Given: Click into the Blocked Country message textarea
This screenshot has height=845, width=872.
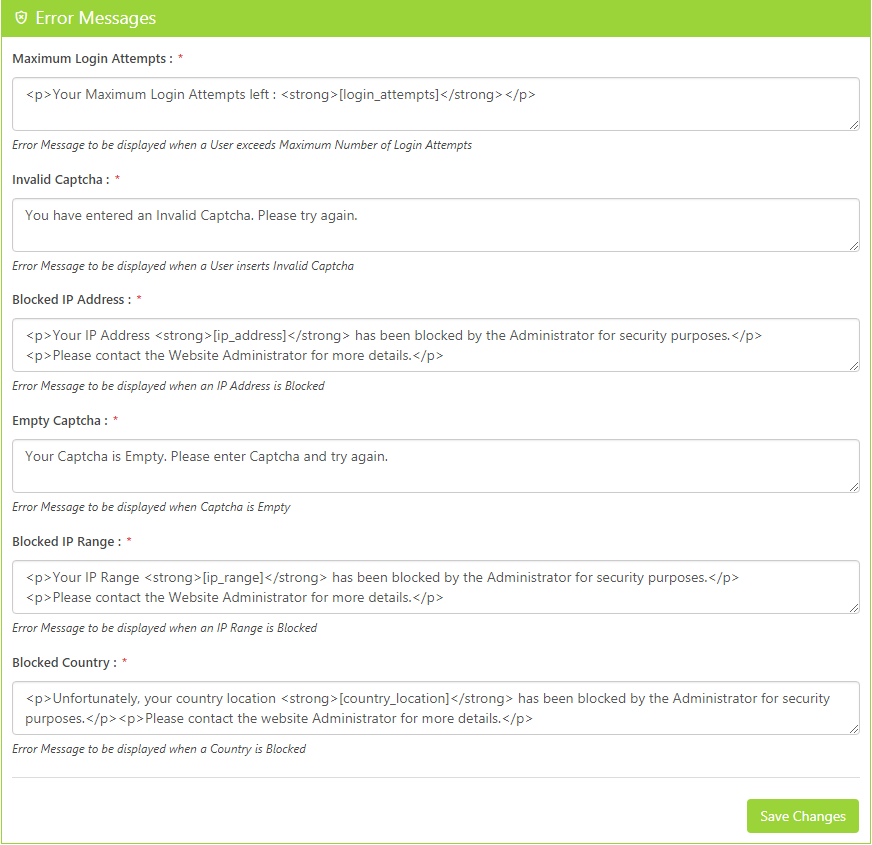Looking at the screenshot, I should click(435, 708).
